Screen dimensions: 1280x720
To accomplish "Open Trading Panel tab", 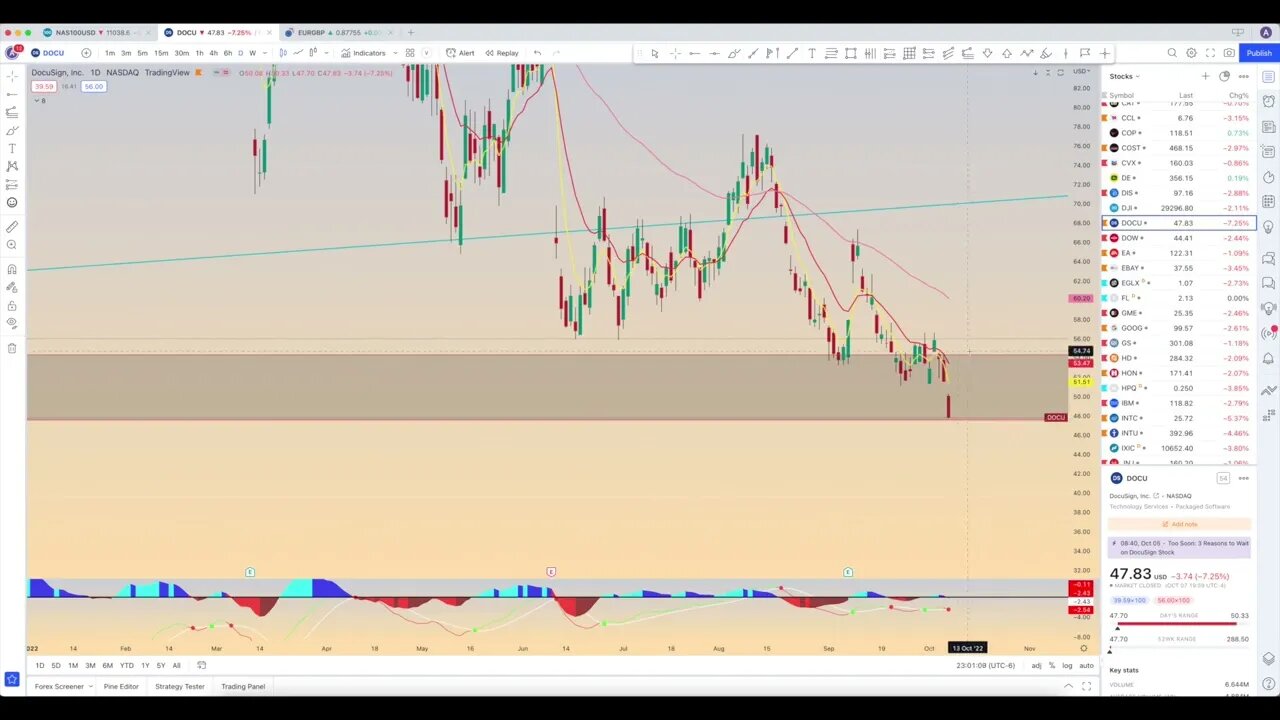I will [243, 686].
